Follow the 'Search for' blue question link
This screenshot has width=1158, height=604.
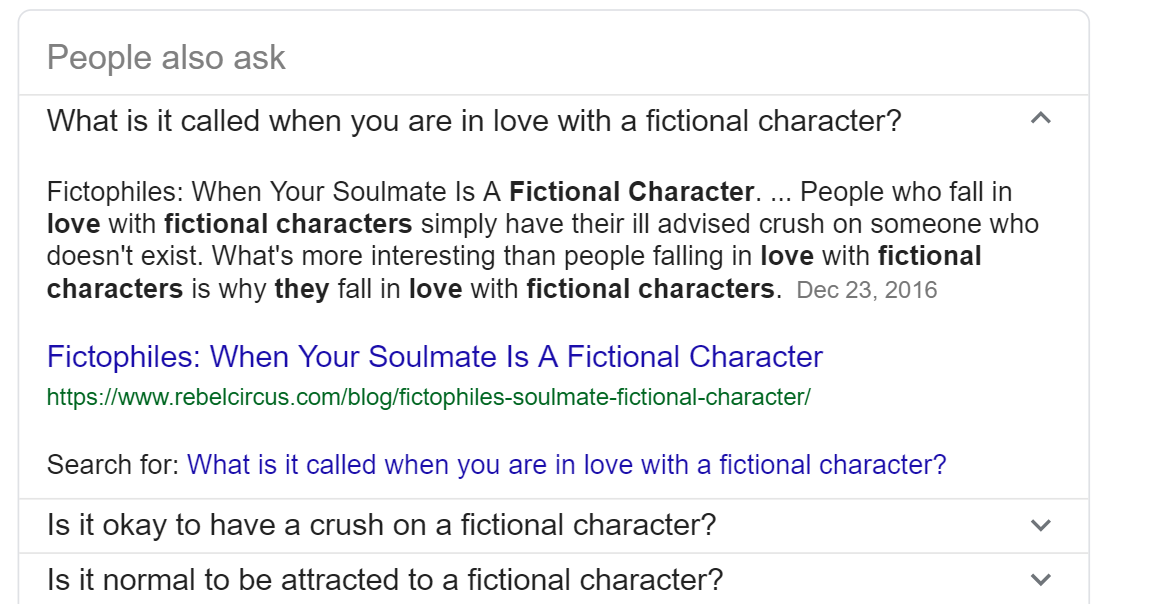[566, 465]
